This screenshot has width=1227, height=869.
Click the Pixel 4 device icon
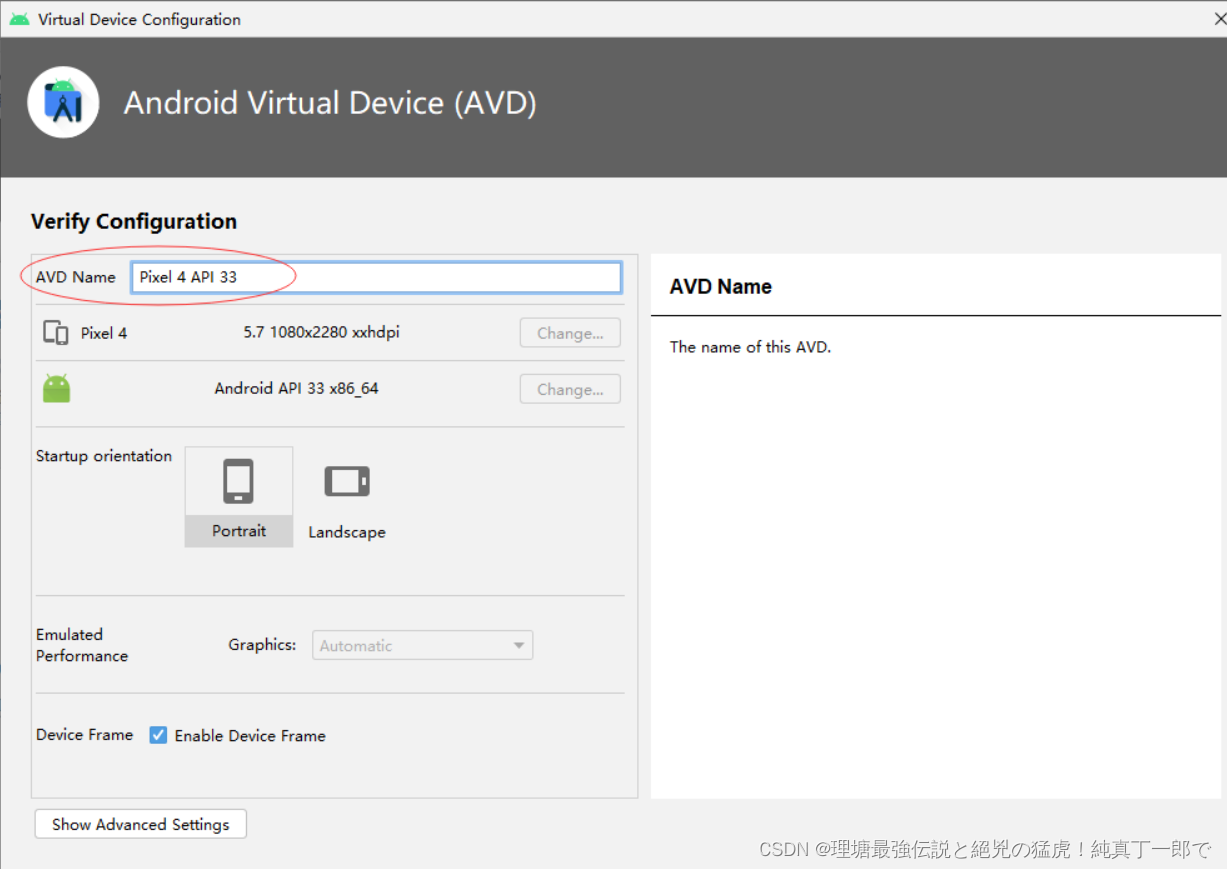point(56,333)
